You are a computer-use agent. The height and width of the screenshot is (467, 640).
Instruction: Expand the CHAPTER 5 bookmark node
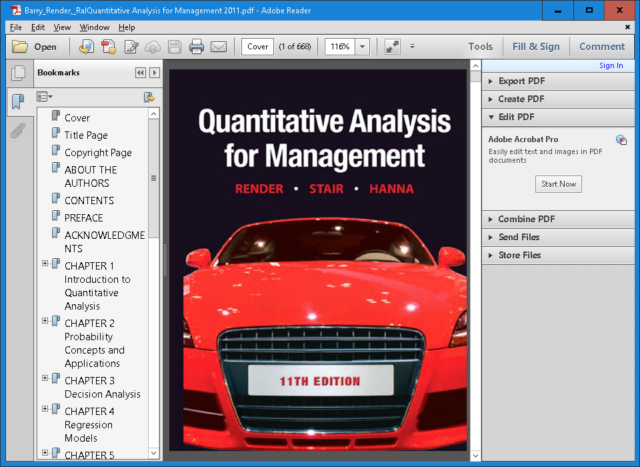45,452
